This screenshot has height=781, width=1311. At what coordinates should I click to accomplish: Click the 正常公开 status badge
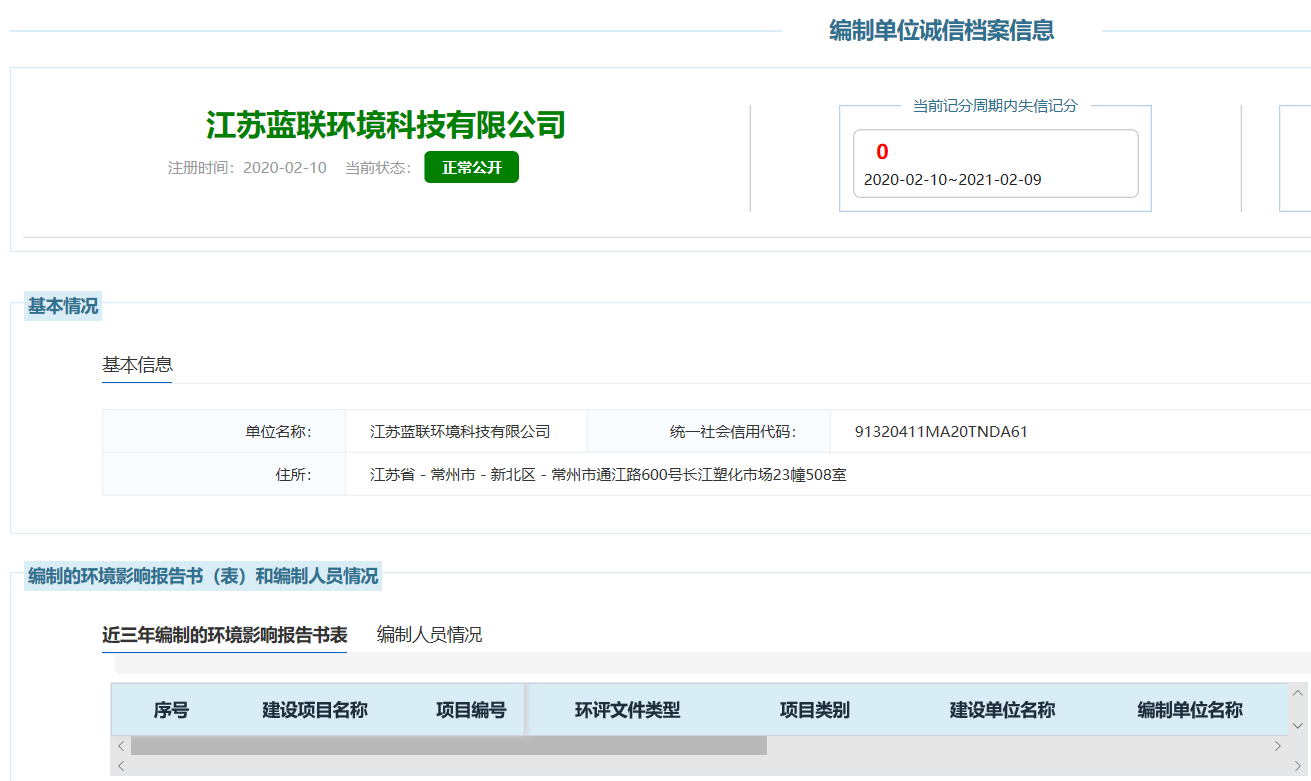pyautogui.click(x=471, y=167)
